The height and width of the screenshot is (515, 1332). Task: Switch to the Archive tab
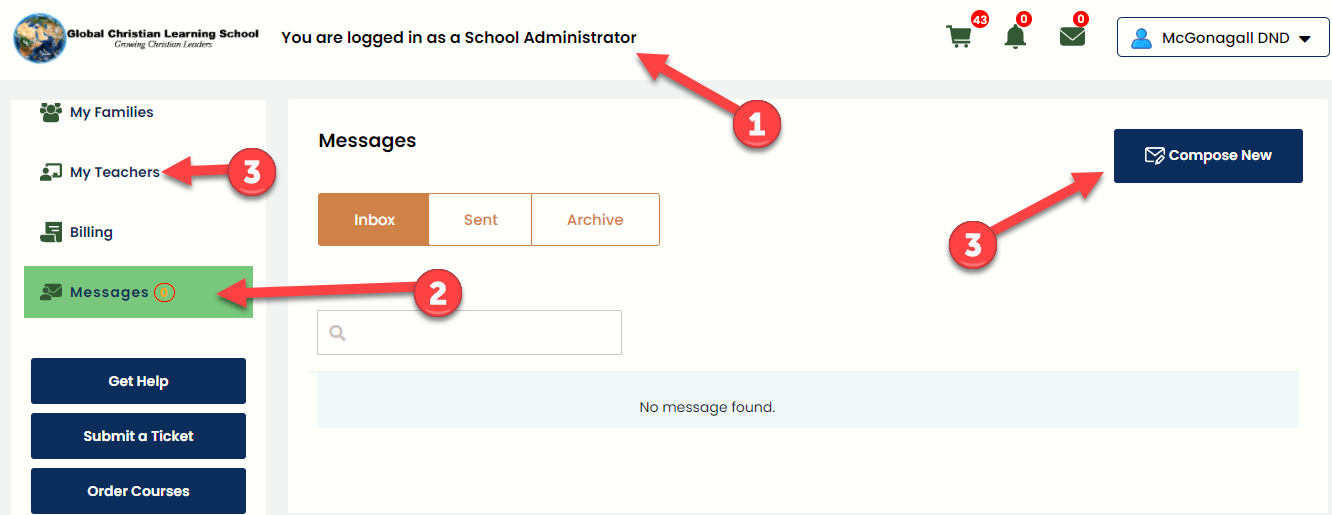pyautogui.click(x=595, y=220)
